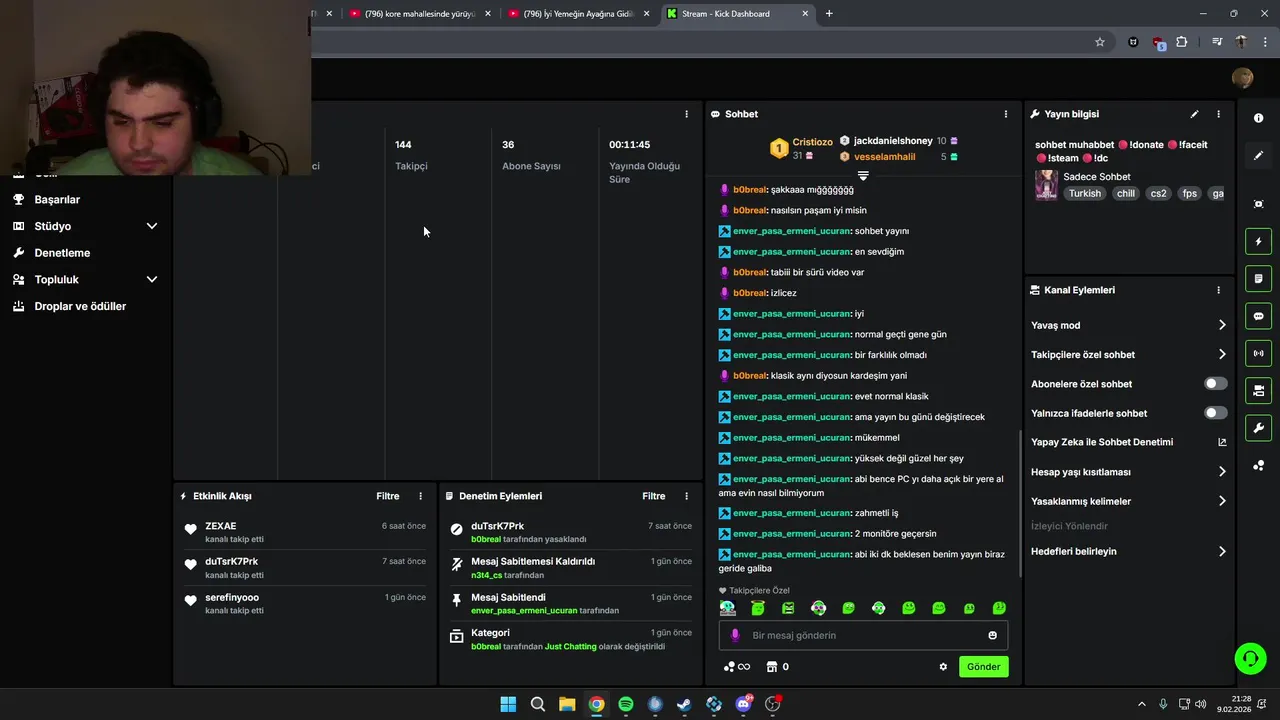Screen dimensions: 1280x720
Task: Open stats panel three-dot menu
Action: [686, 114]
